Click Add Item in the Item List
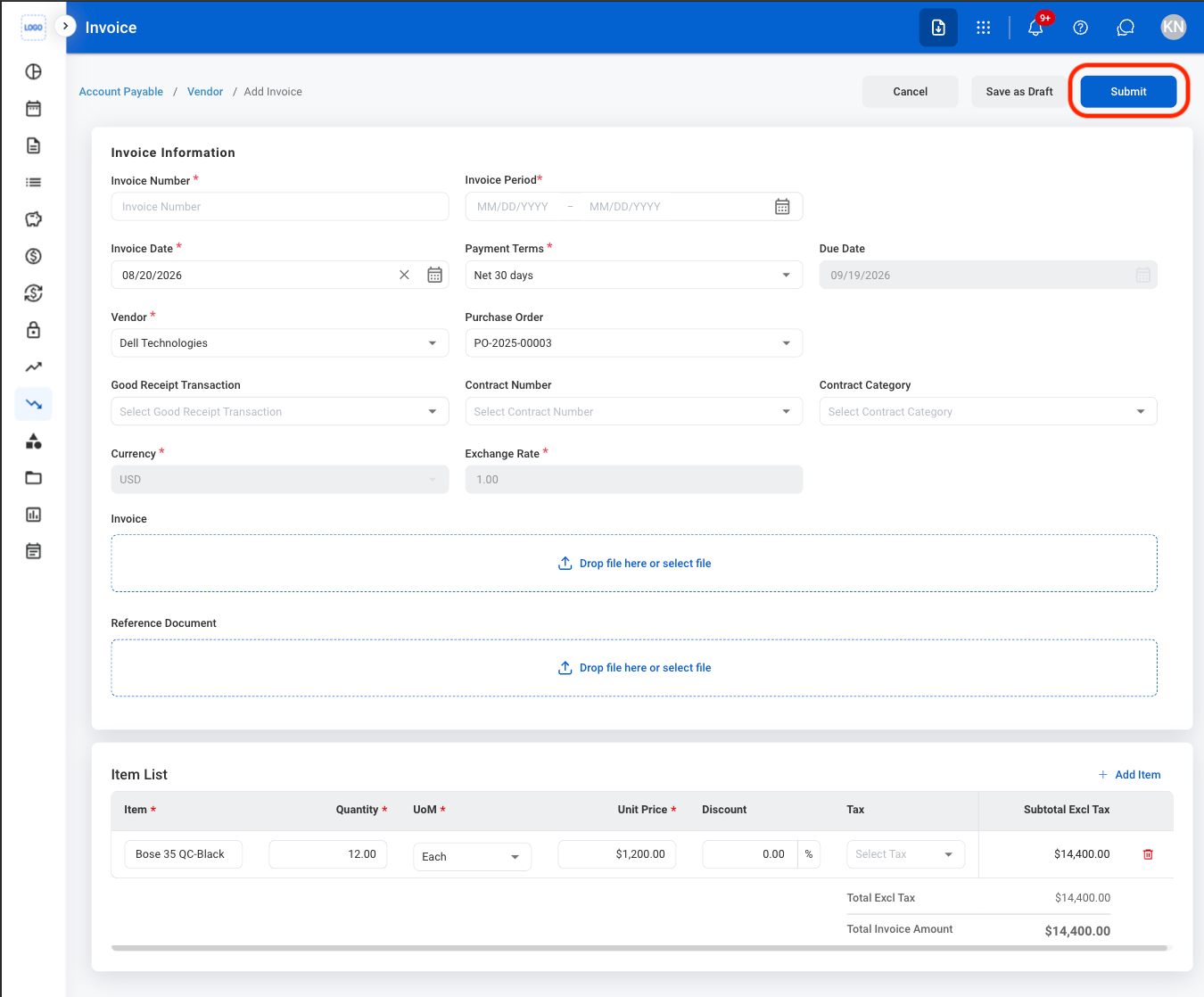The width and height of the screenshot is (1204, 997). pyautogui.click(x=1129, y=775)
